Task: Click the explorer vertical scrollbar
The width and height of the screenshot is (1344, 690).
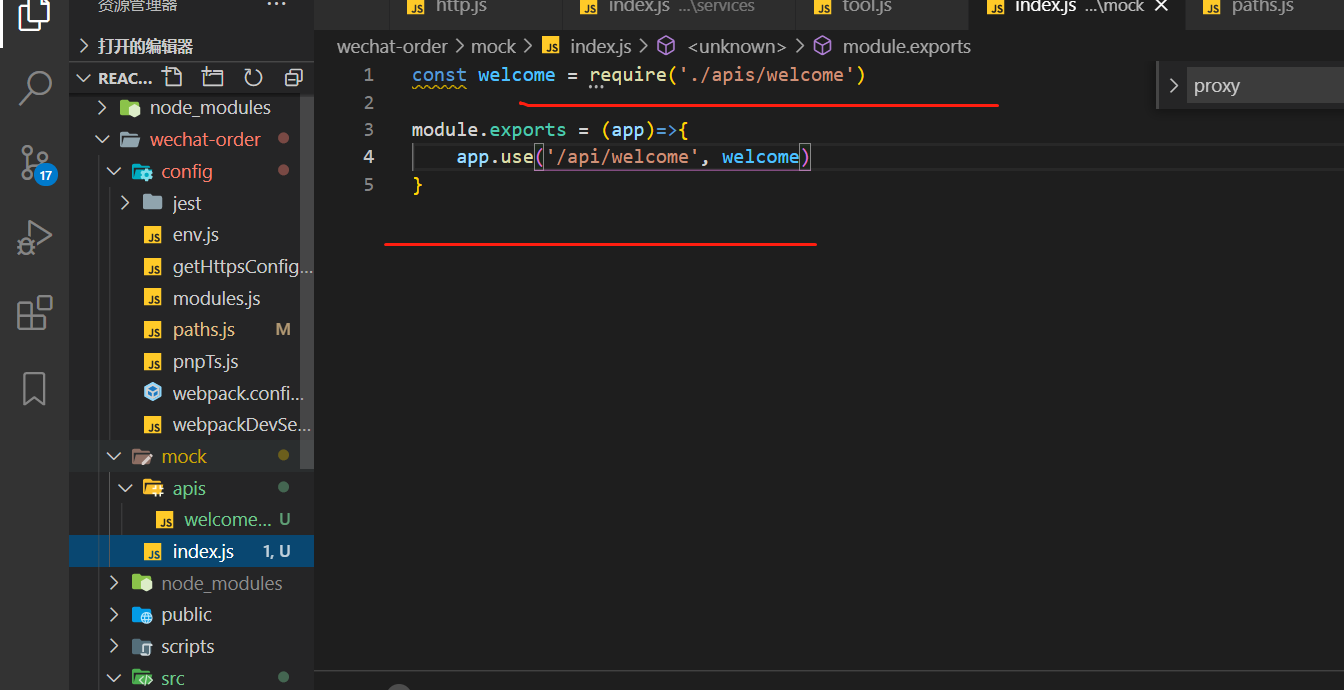Action: point(308,282)
